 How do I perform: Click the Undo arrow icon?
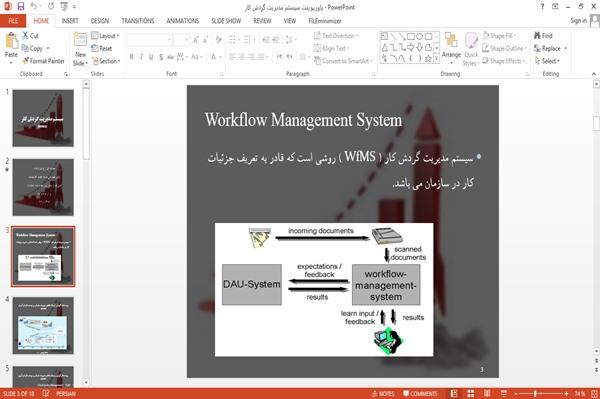pos(34,7)
